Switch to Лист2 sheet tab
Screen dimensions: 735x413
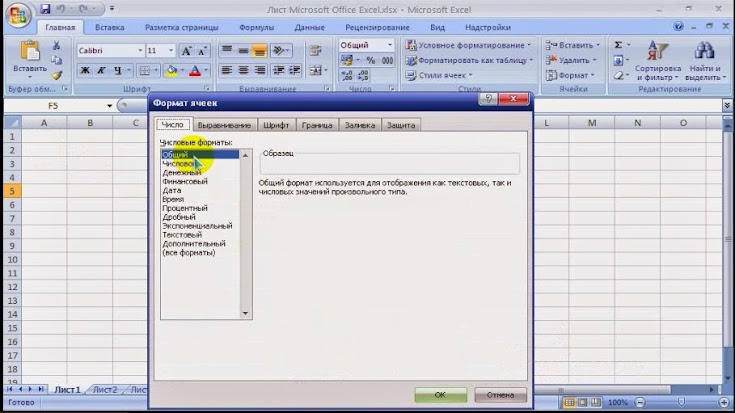(105, 390)
